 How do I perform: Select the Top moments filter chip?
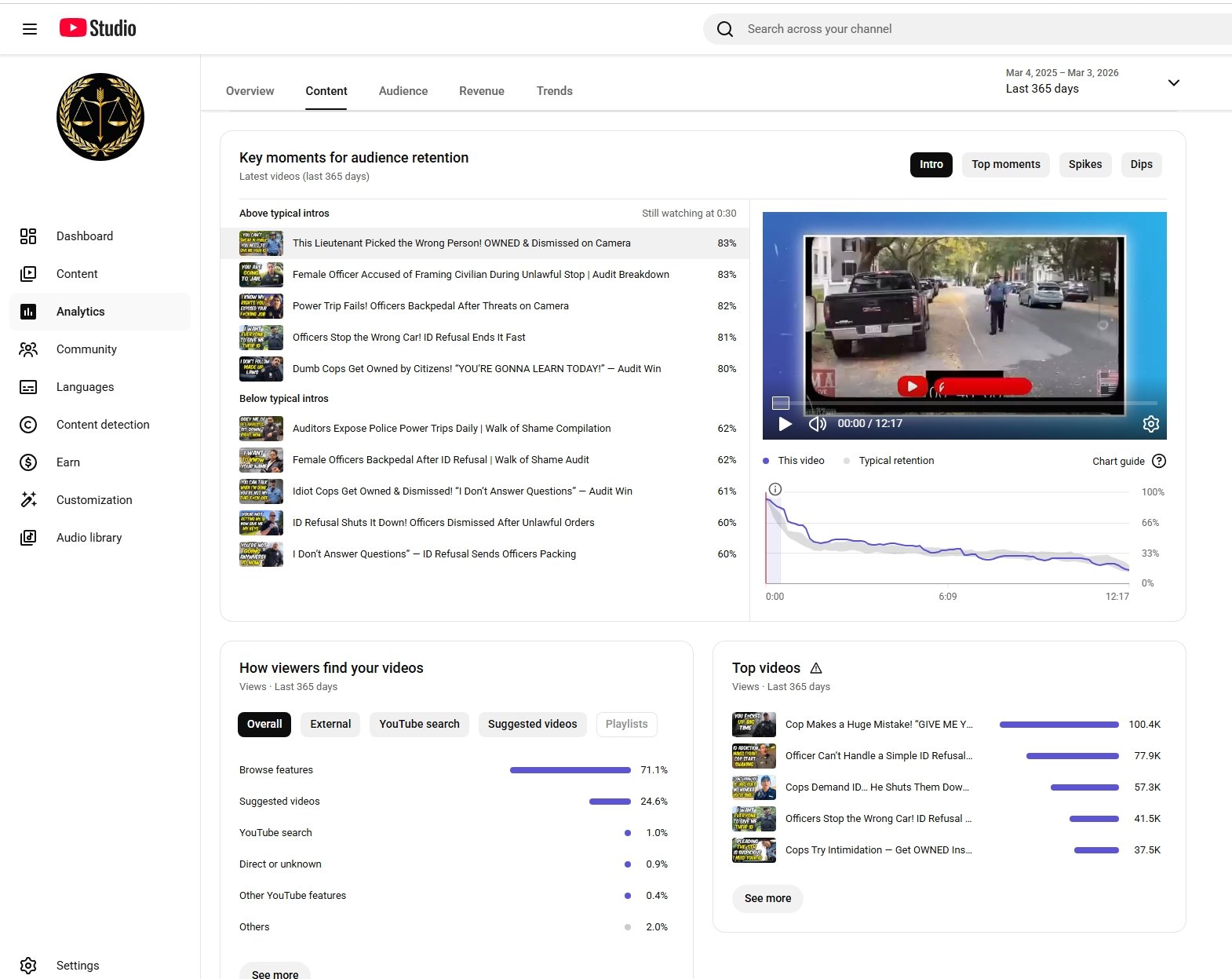coord(1005,164)
